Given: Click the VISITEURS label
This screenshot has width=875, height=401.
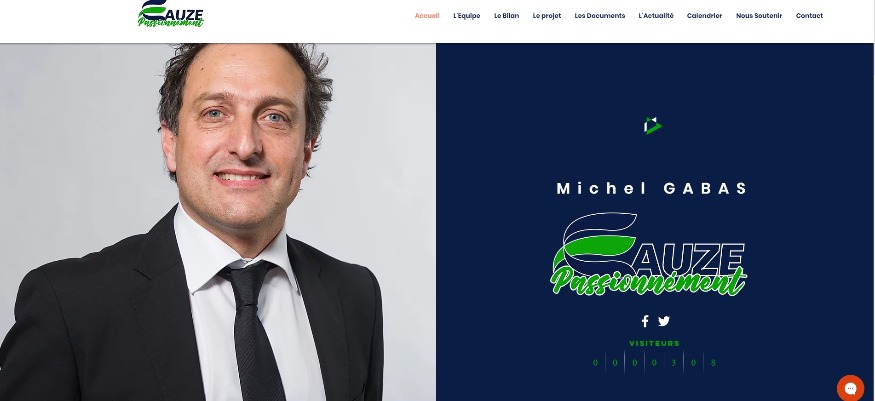Looking at the screenshot, I should [654, 344].
